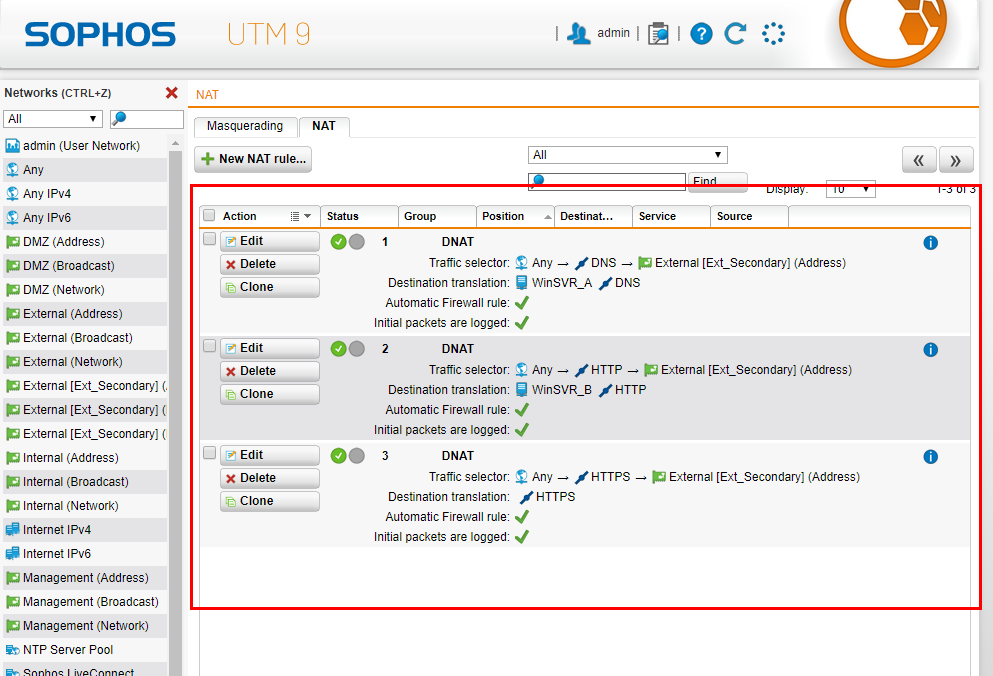The image size is (993, 676).
Task: Click the info icon for rule 1
Action: tap(930, 243)
